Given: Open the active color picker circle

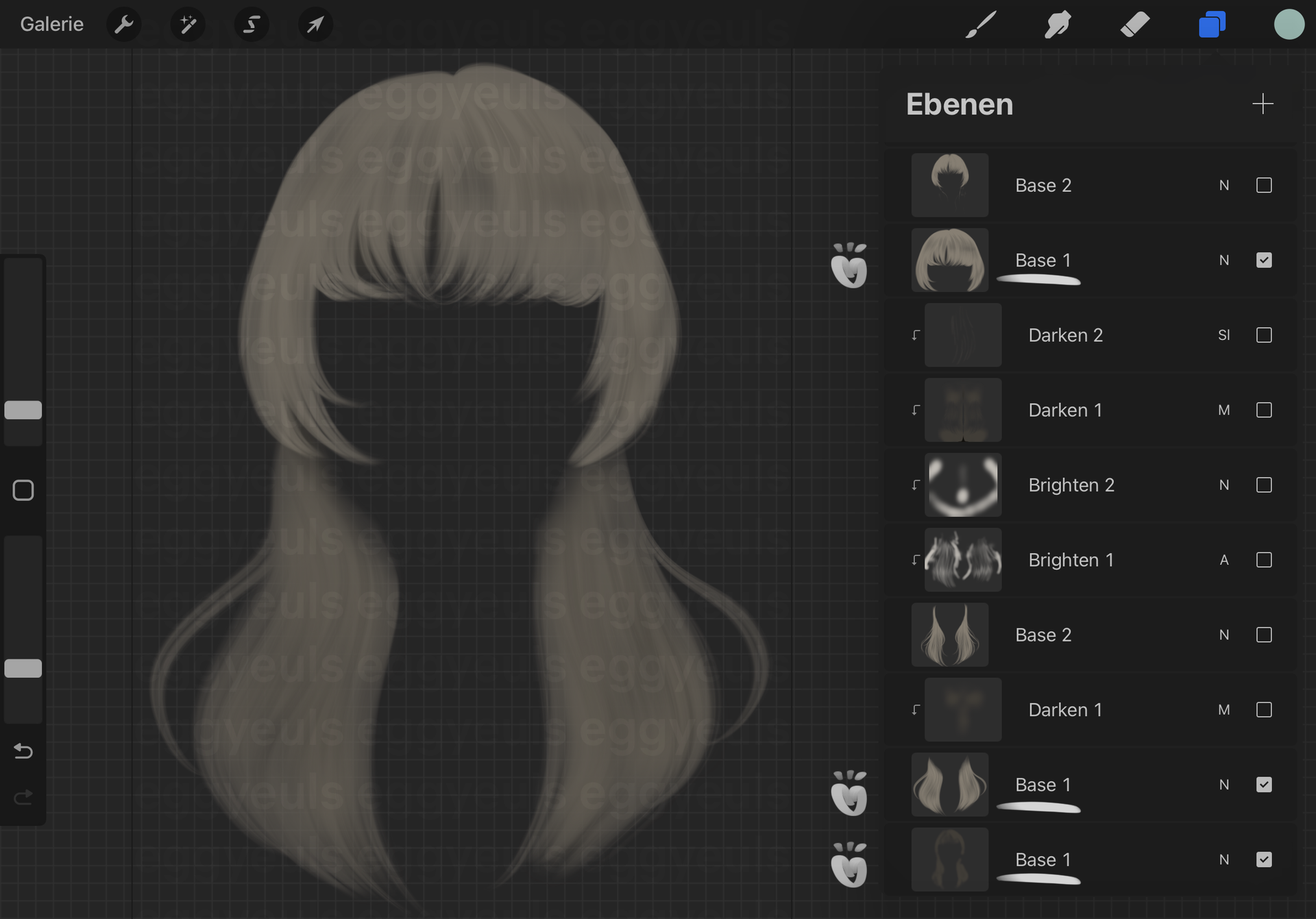Looking at the screenshot, I should (1289, 25).
